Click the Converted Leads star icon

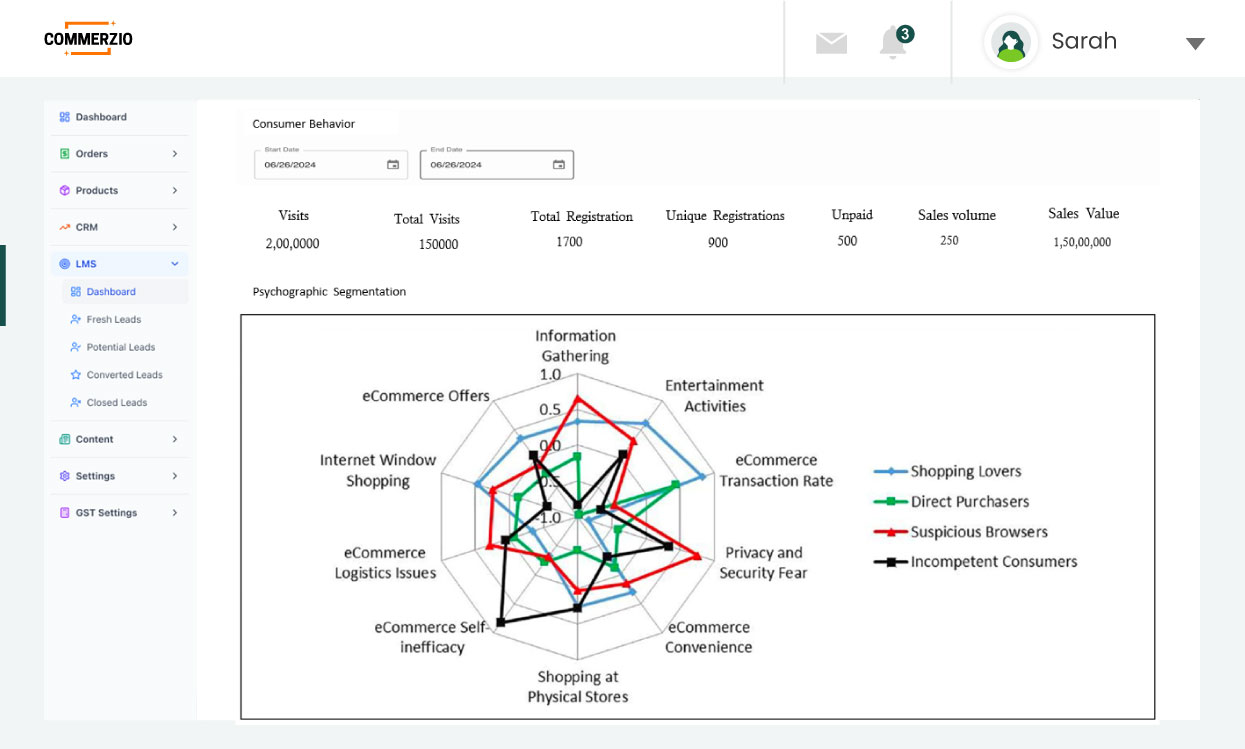click(x=76, y=375)
